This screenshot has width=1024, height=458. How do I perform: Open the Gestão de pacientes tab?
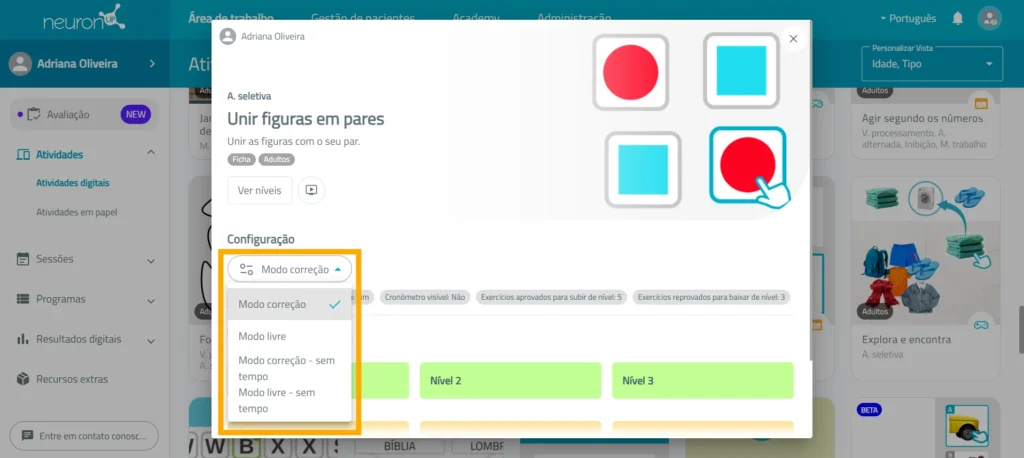coord(362,18)
